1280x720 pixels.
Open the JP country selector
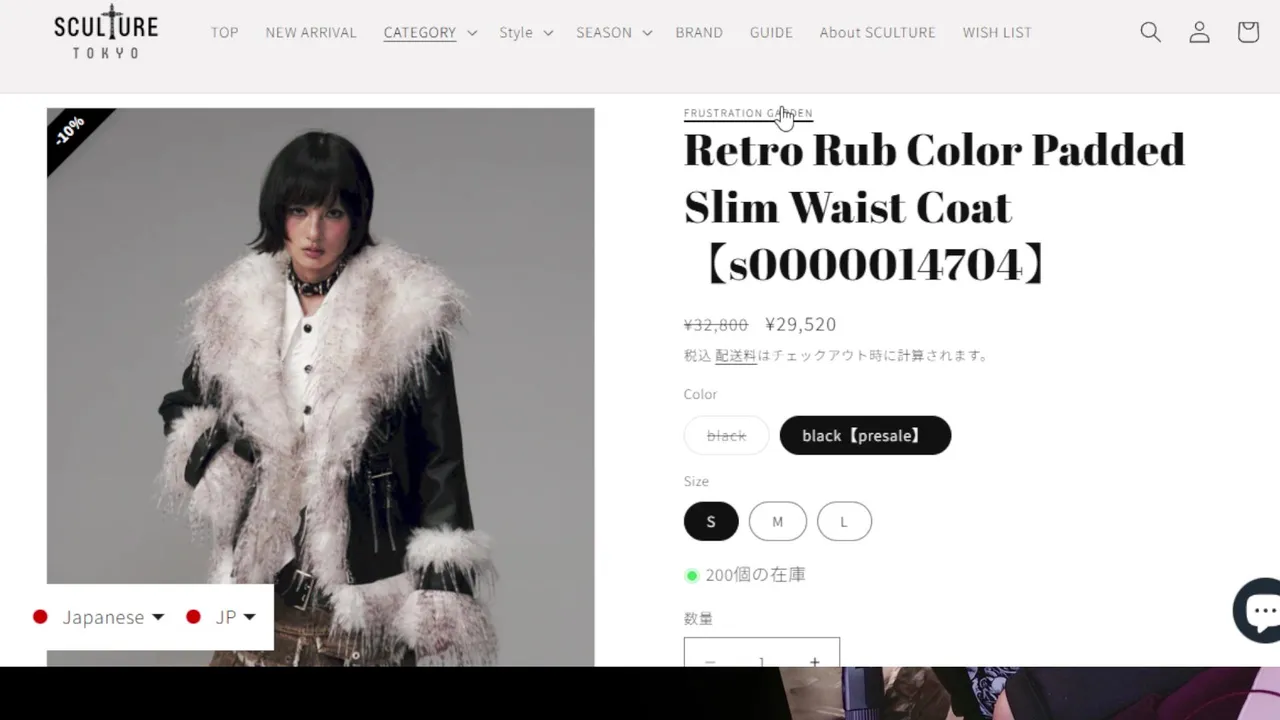click(x=222, y=617)
